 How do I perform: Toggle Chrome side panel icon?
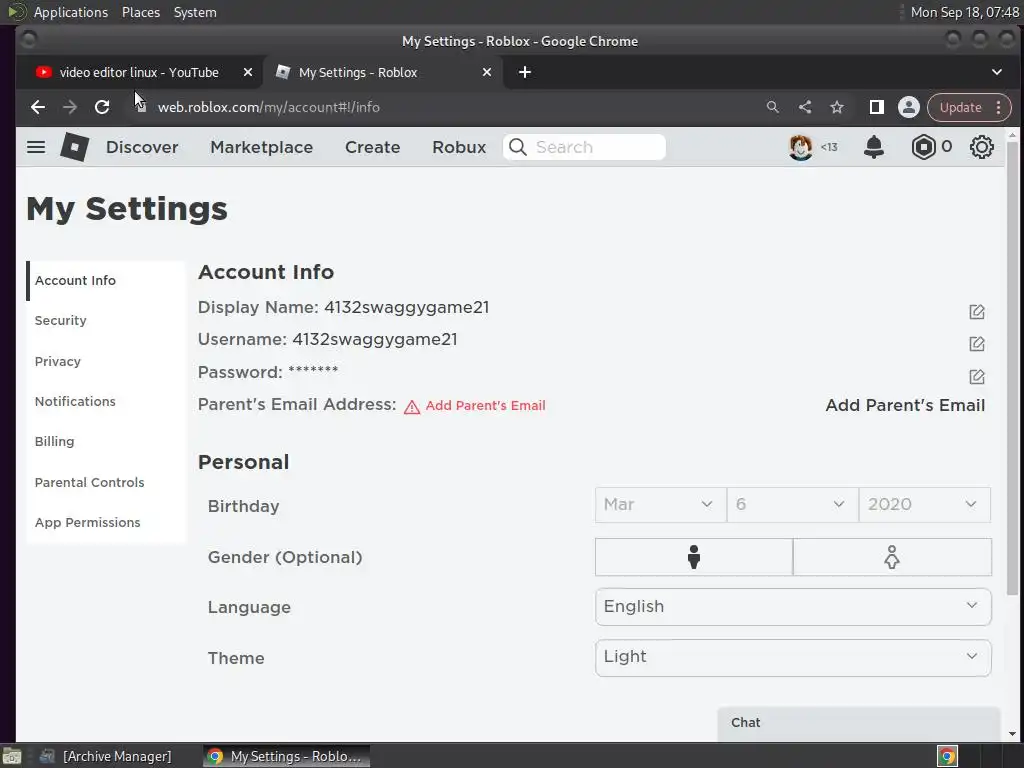tap(876, 107)
